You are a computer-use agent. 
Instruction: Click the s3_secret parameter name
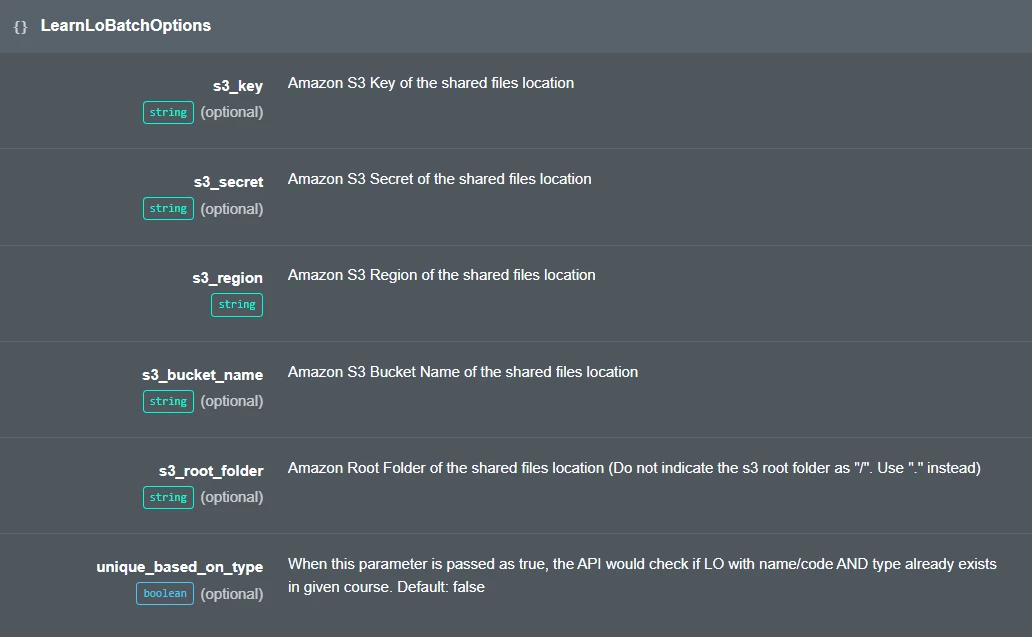(x=228, y=182)
